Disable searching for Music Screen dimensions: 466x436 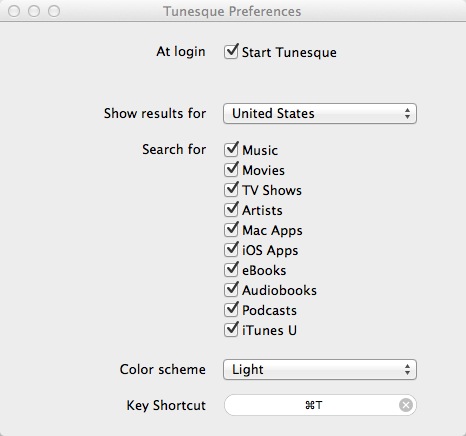click(231, 150)
